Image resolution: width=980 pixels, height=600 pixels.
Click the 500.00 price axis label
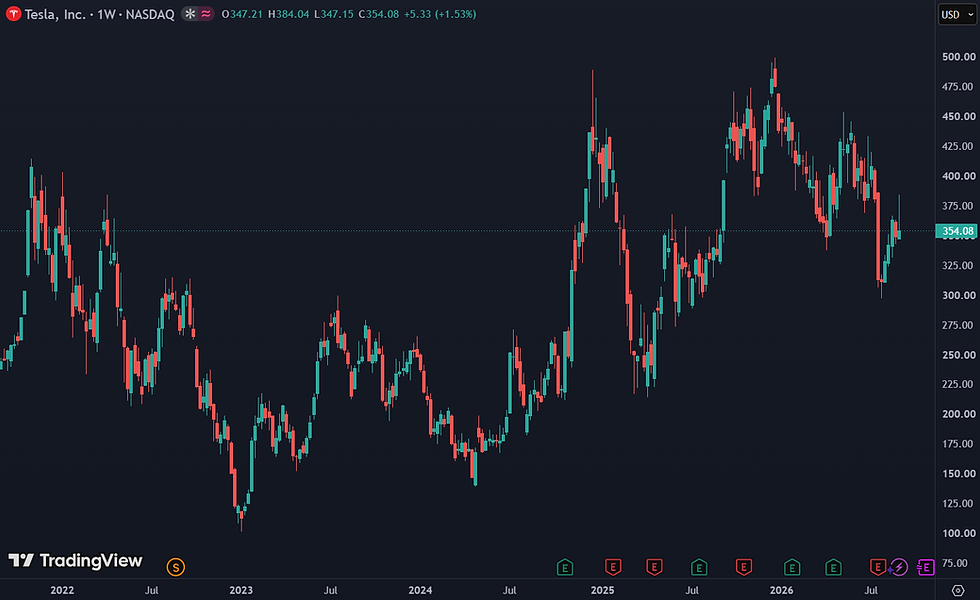click(959, 57)
